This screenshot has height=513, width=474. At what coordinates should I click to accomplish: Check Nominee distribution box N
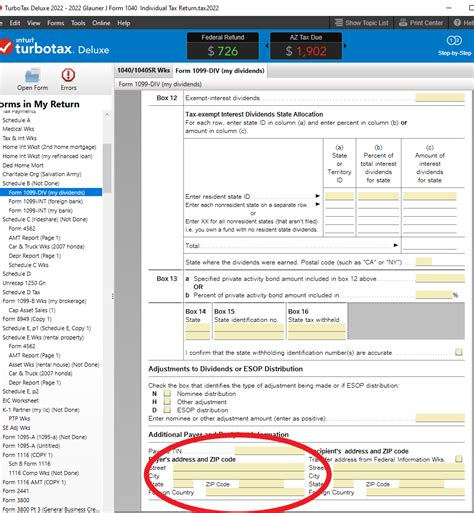(167, 394)
